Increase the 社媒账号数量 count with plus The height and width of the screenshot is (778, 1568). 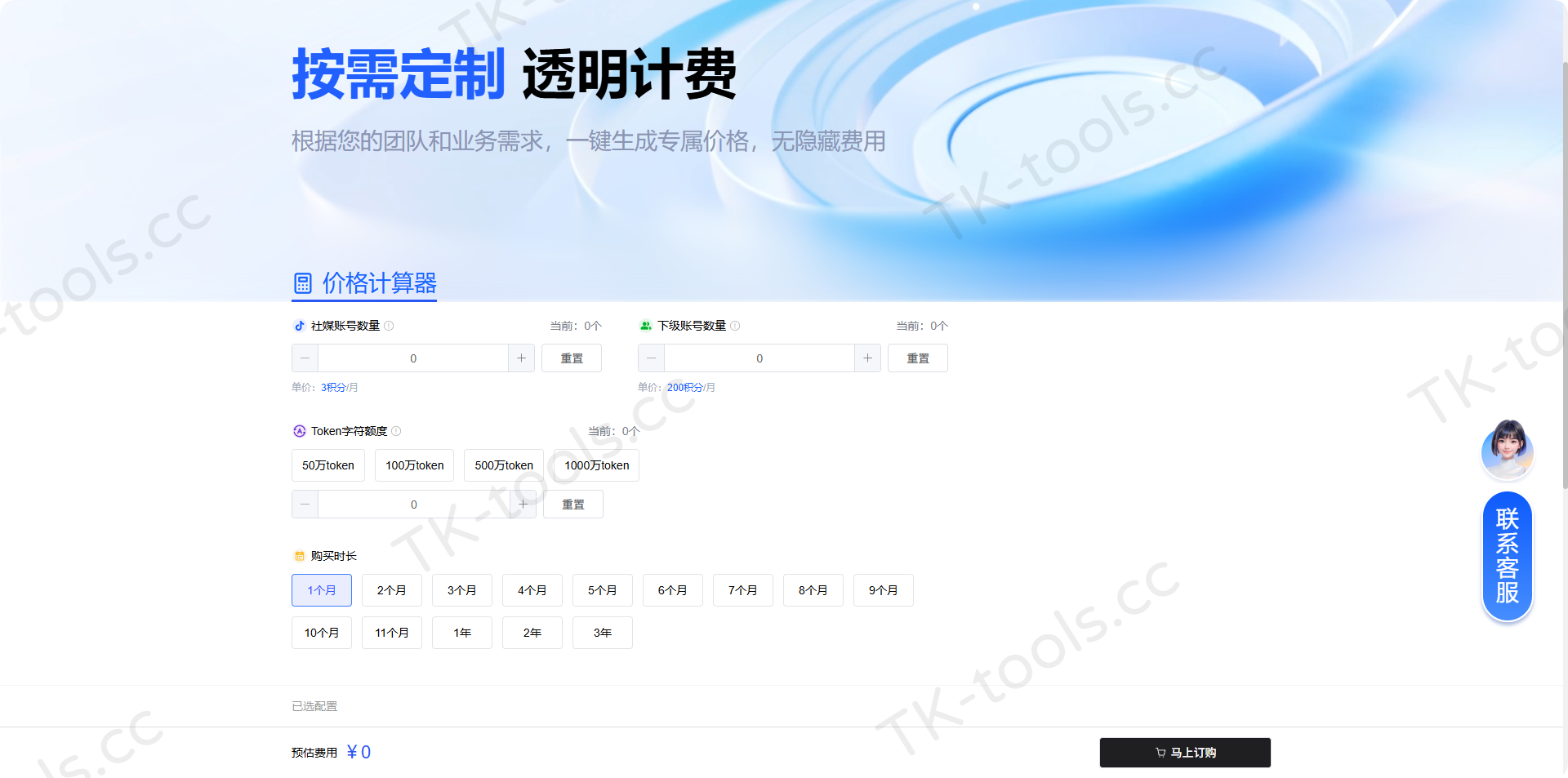[x=521, y=358]
